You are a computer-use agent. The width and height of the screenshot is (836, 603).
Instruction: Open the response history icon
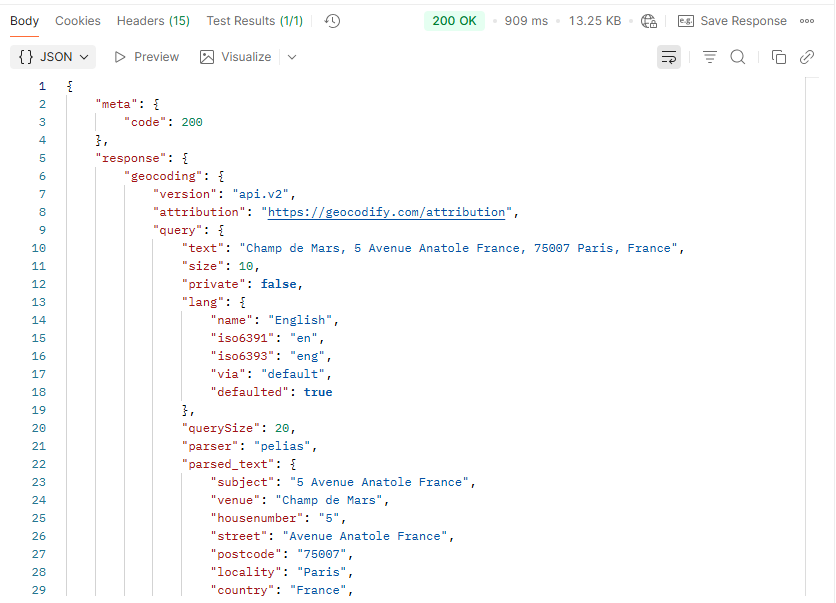(x=333, y=21)
